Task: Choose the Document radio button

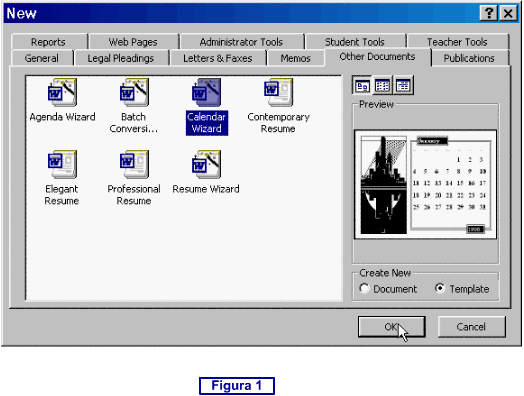Action: pyautogui.click(x=365, y=288)
